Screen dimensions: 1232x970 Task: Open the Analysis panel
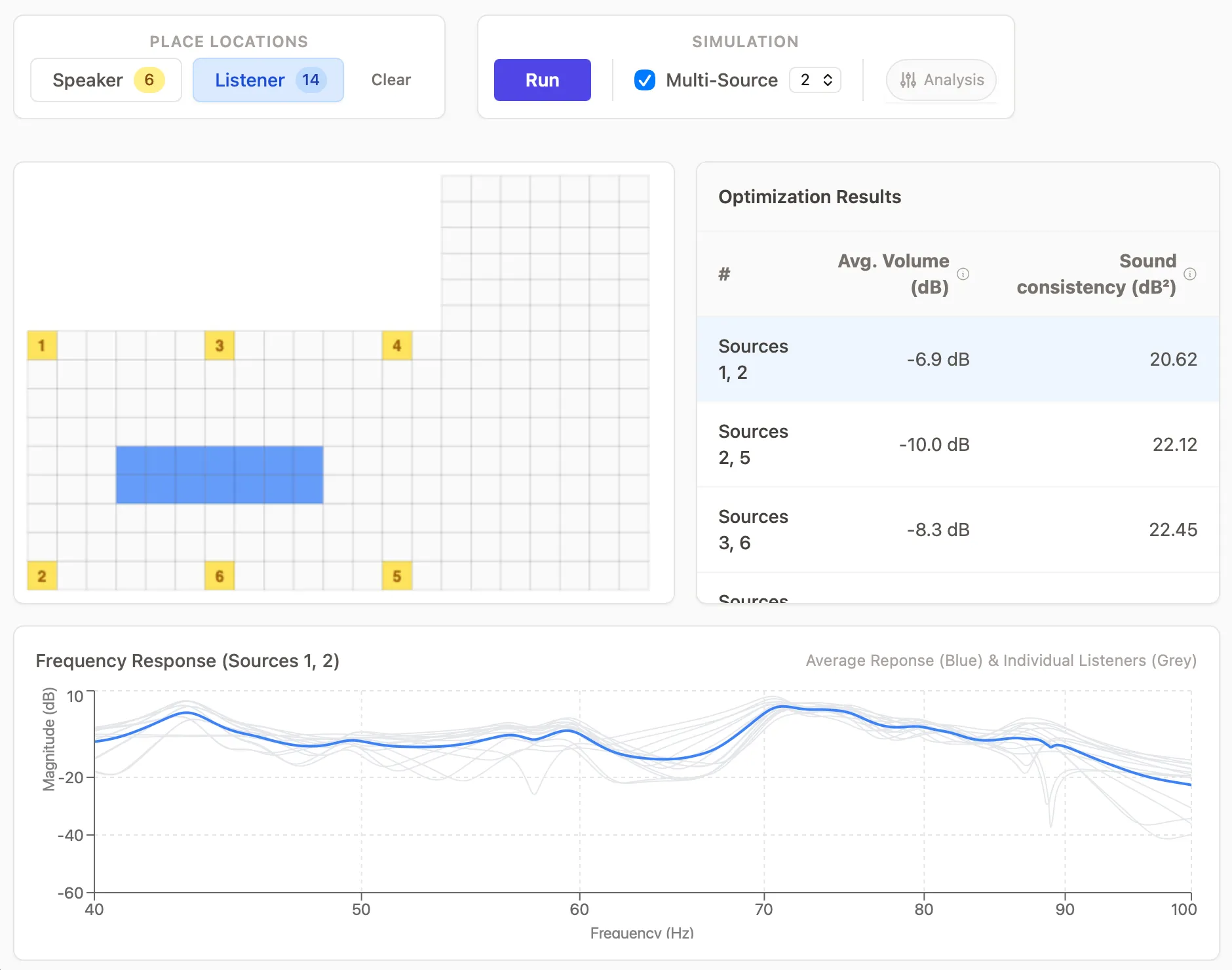click(x=941, y=80)
